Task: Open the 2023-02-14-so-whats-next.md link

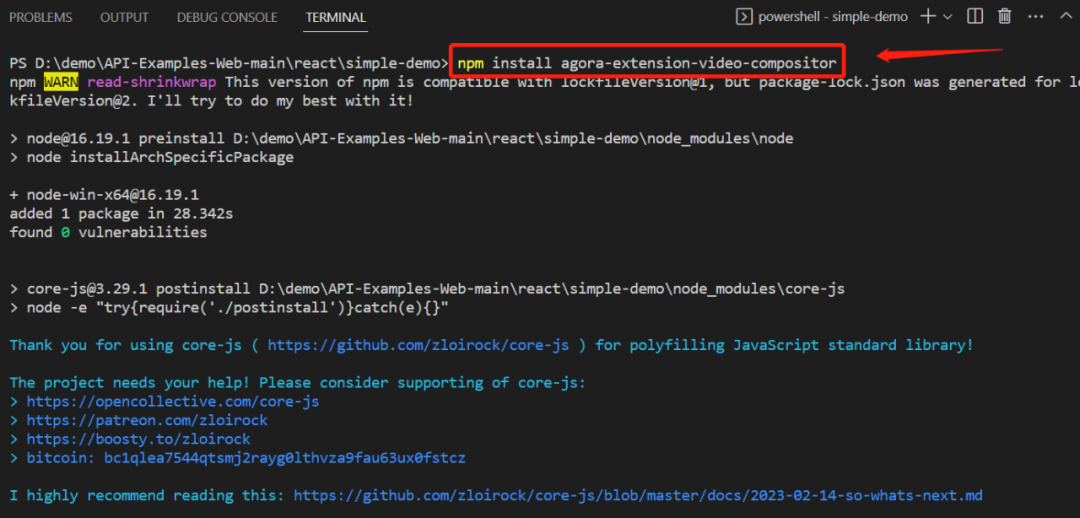Action: [638, 495]
